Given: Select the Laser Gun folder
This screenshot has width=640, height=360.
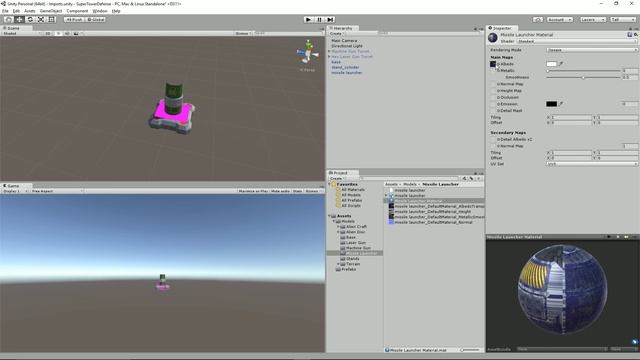Looking at the screenshot, I should click(x=356, y=242).
